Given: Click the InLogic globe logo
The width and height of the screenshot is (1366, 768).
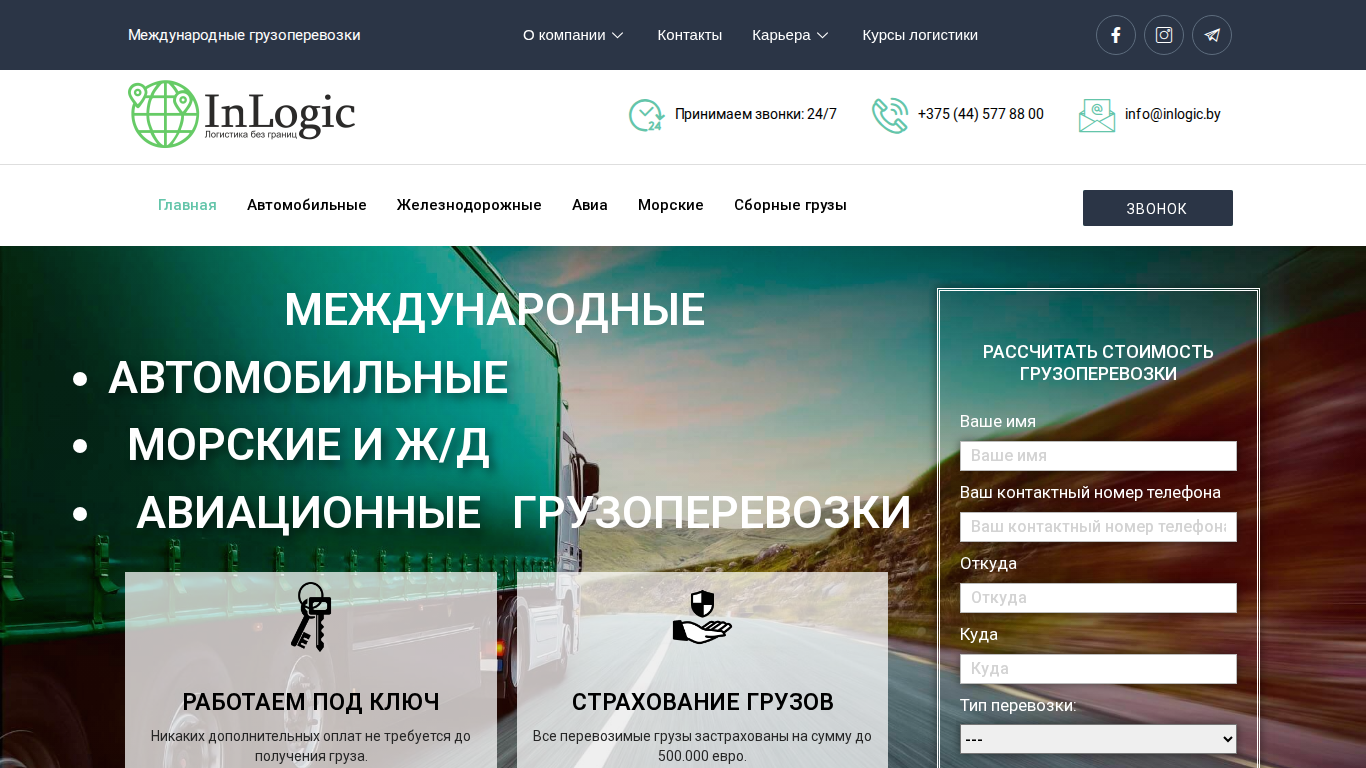Looking at the screenshot, I should [241, 114].
